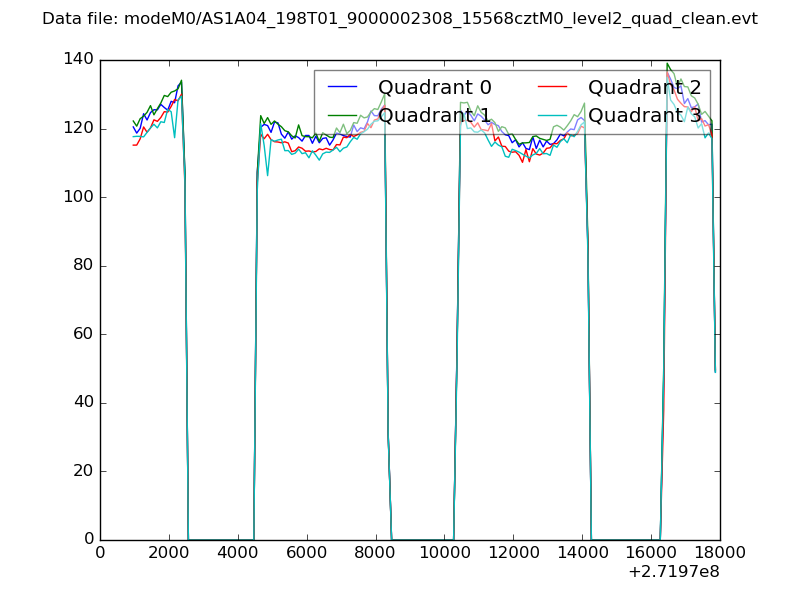Click the y-axis tick label 60
The image size is (800, 600).
point(83,334)
